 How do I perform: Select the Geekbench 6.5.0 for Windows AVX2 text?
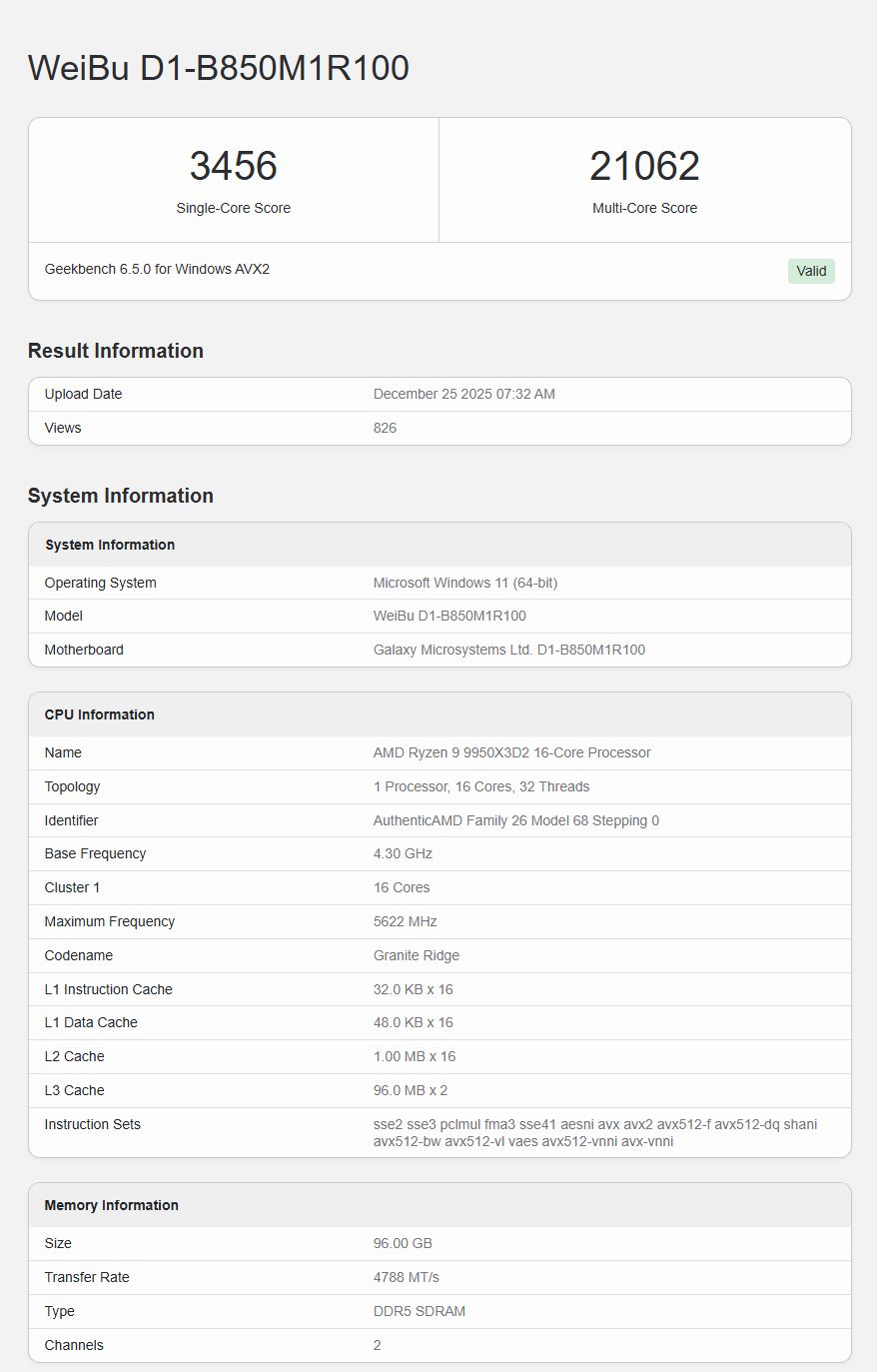pos(157,269)
